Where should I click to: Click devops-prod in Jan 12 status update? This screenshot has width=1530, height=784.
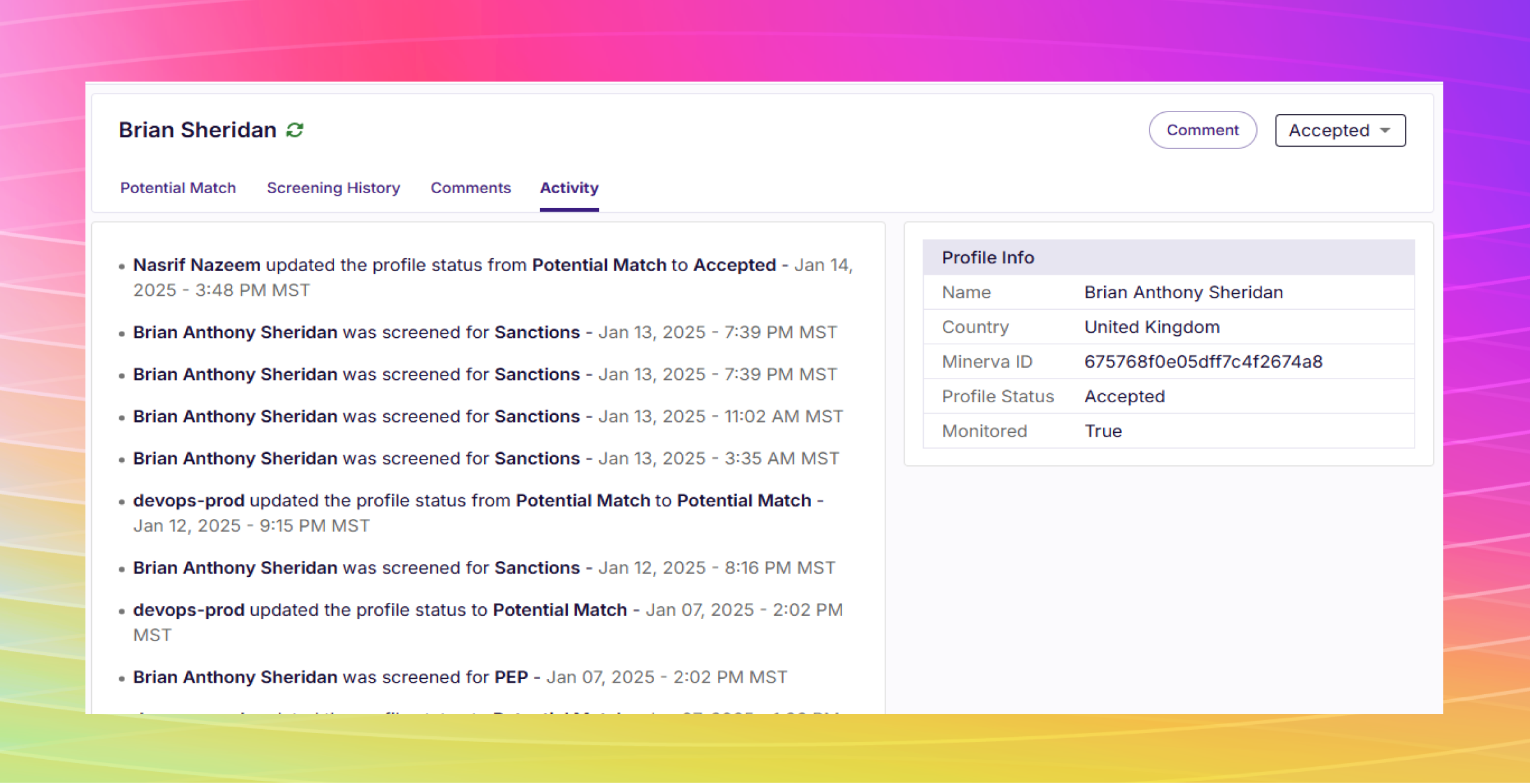click(189, 501)
